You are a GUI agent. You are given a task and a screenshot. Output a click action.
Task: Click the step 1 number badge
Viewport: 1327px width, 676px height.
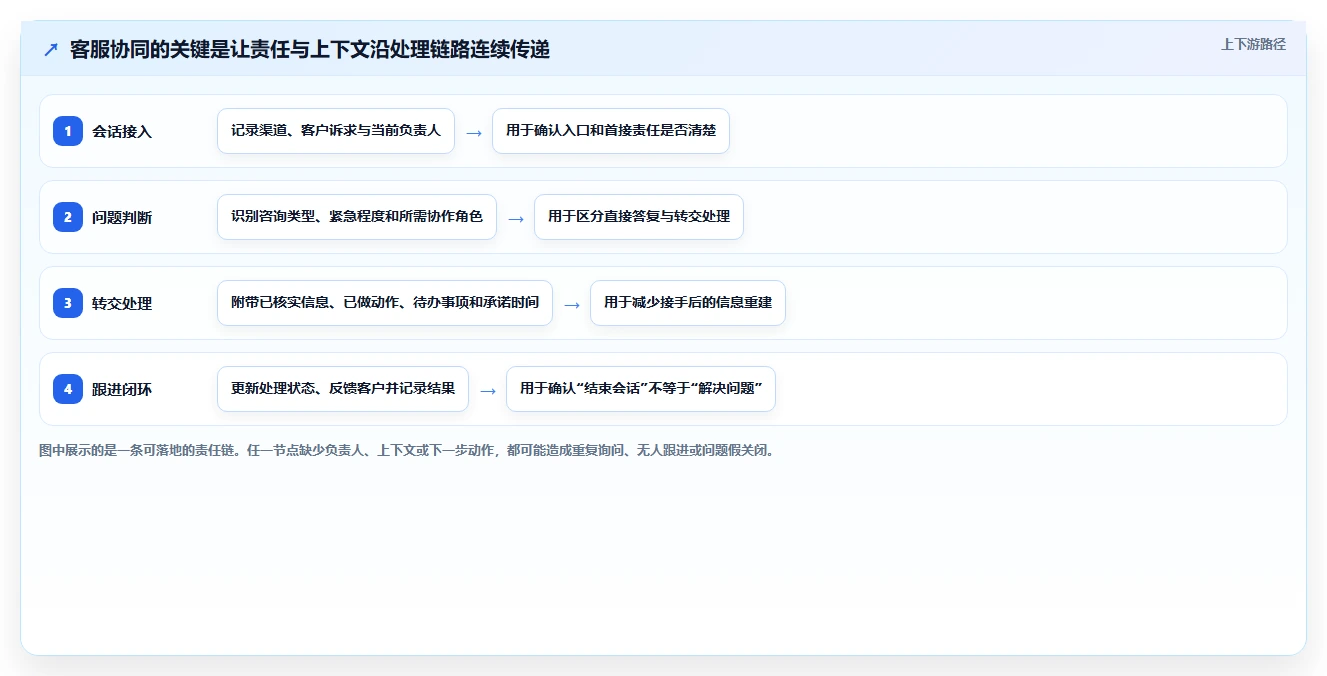(x=68, y=131)
